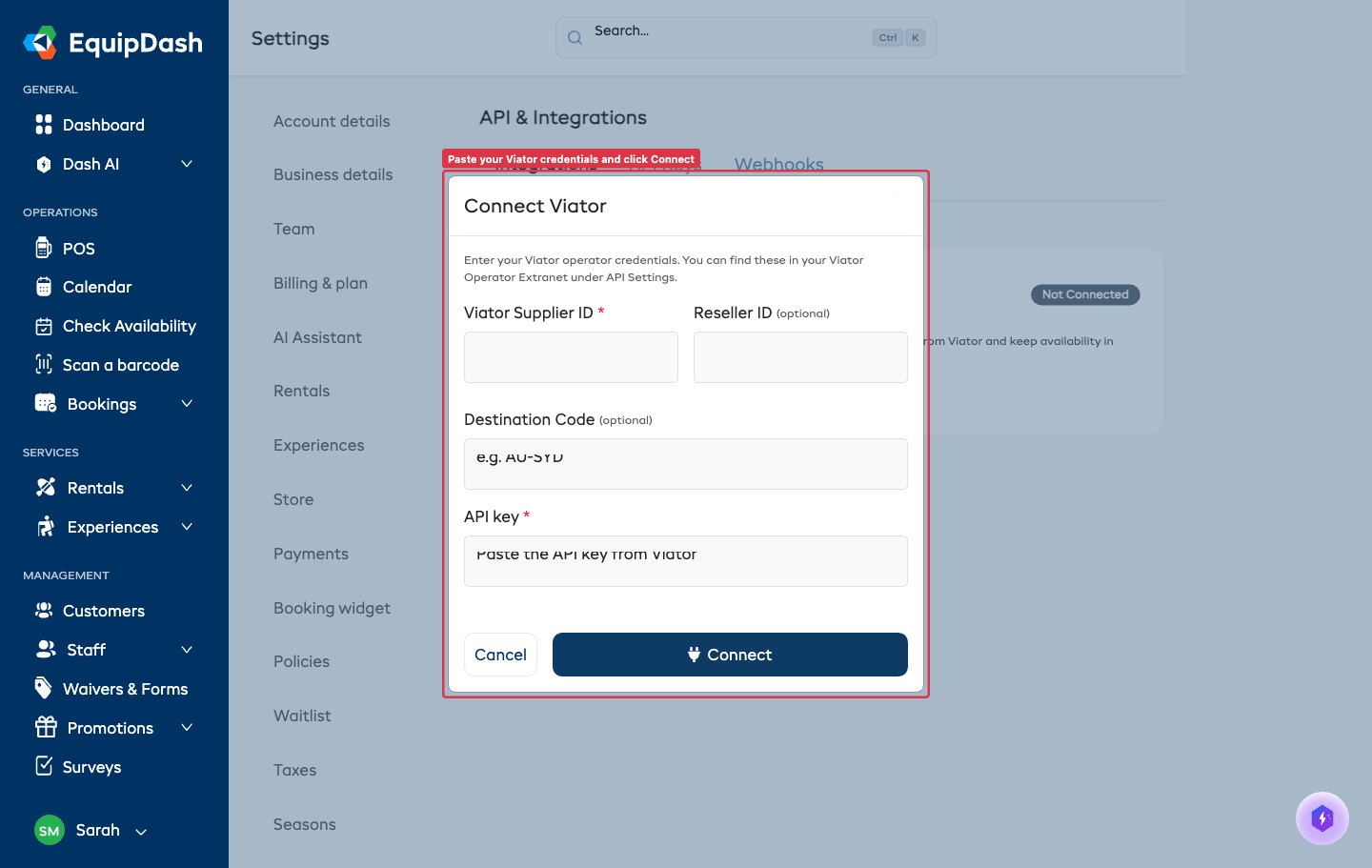Click the Dashboard sidebar label
This screenshot has height=868, width=1372.
tap(104, 125)
